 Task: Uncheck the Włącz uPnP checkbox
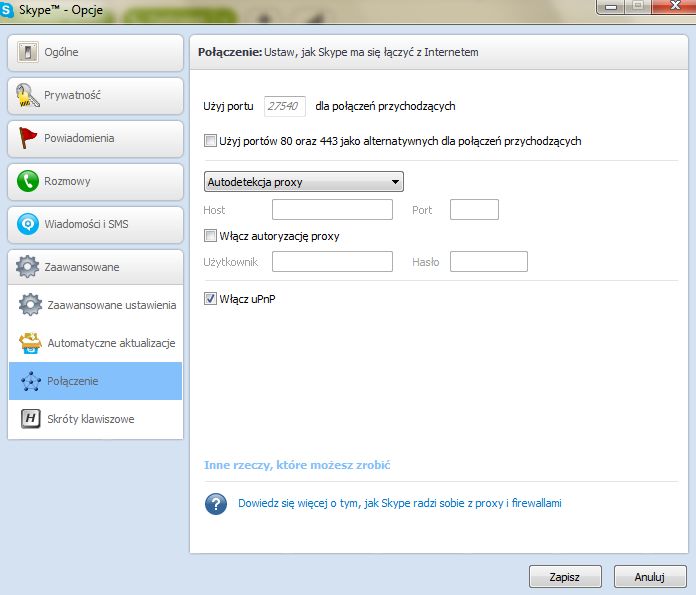tap(210, 298)
